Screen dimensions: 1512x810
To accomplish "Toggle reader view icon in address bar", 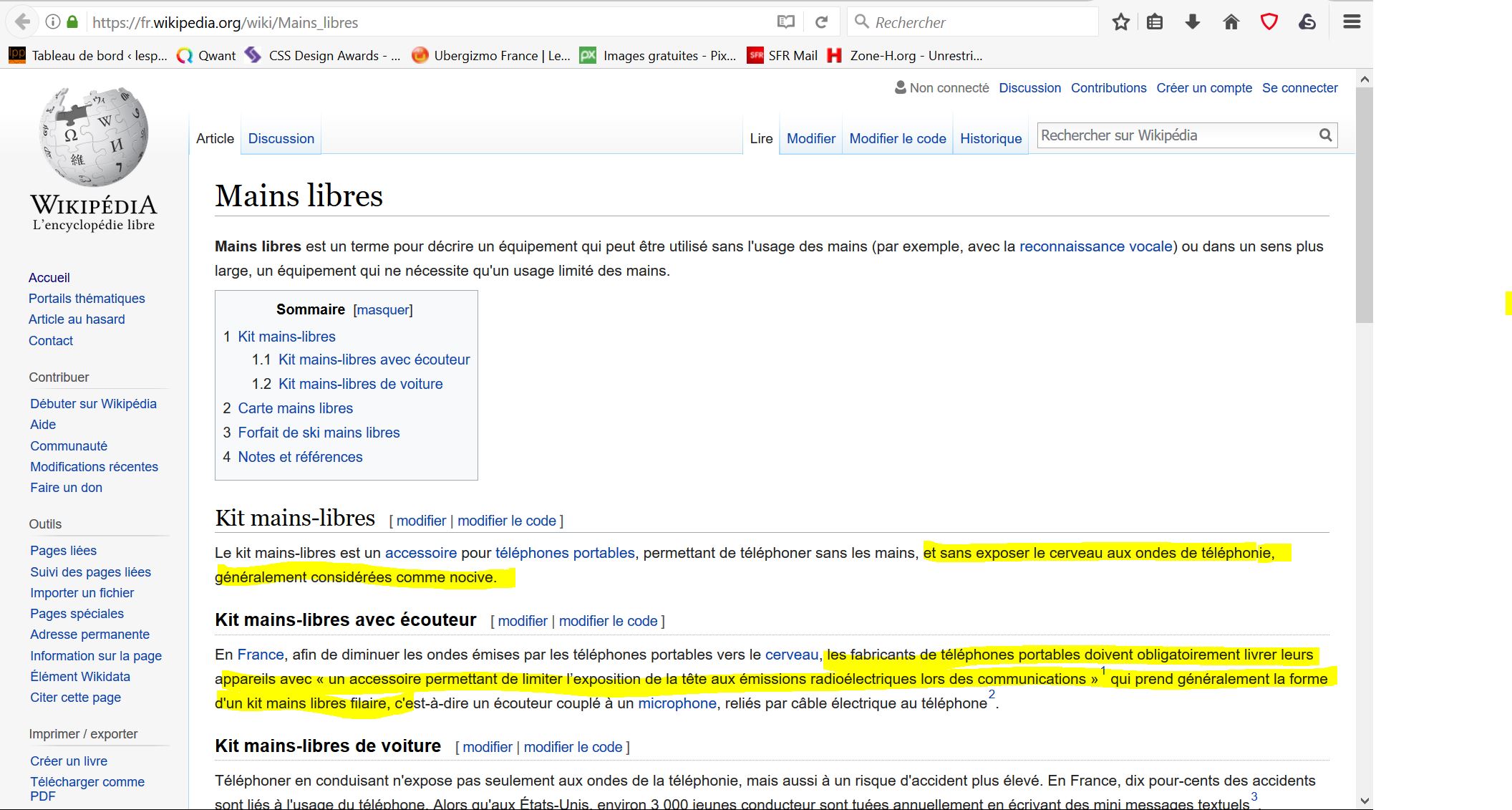I will pos(785,22).
